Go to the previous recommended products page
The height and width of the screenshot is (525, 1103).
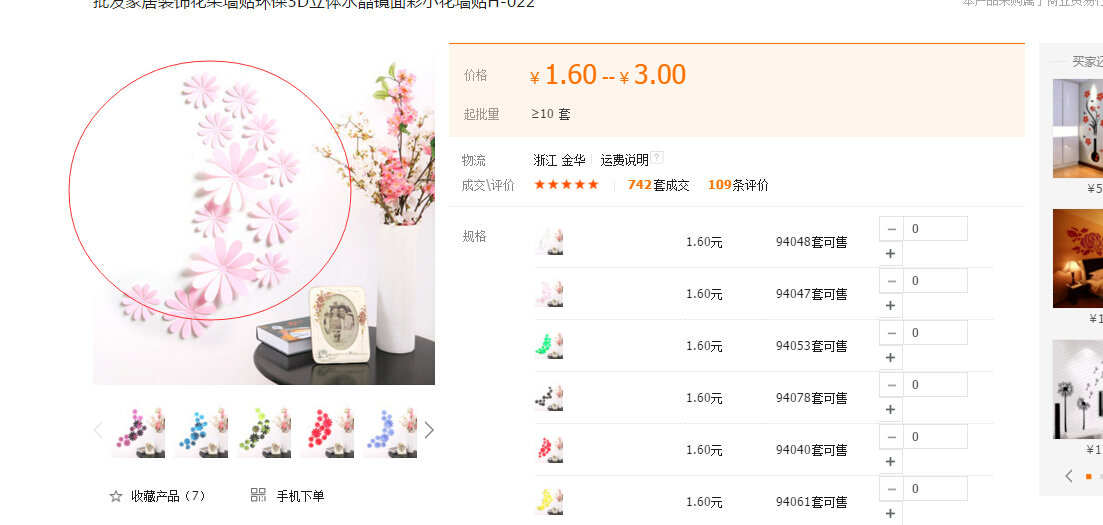(x=1069, y=476)
